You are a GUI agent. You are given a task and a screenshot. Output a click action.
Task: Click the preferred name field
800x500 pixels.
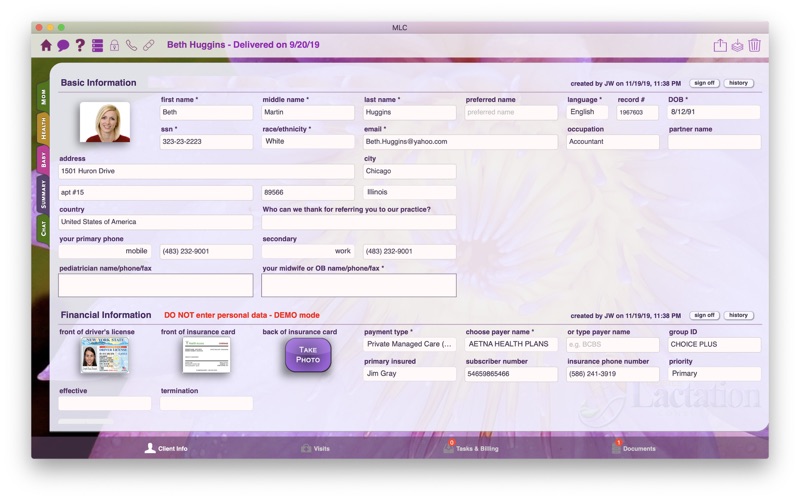coord(511,112)
